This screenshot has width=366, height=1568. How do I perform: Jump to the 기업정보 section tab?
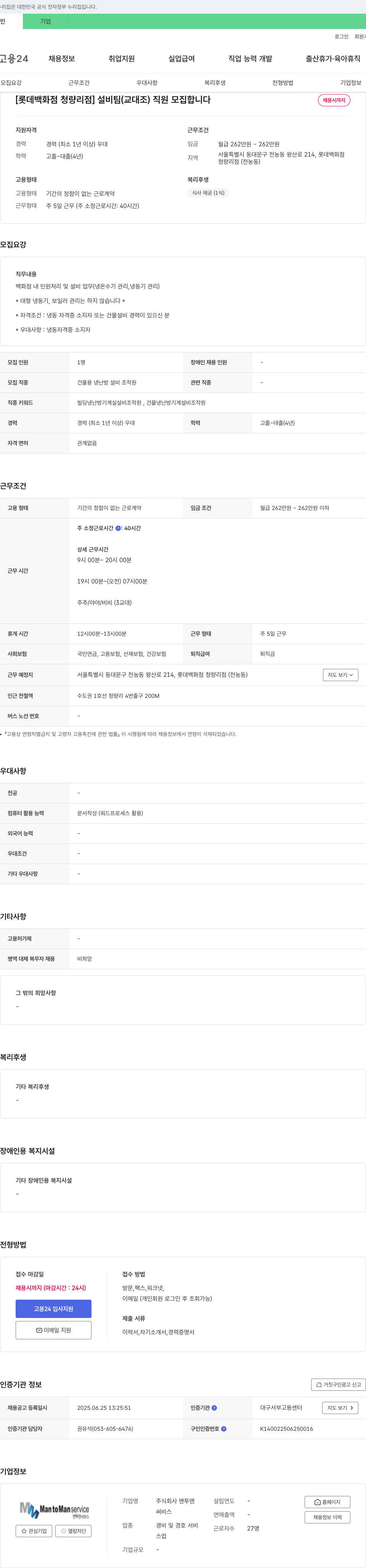(351, 83)
